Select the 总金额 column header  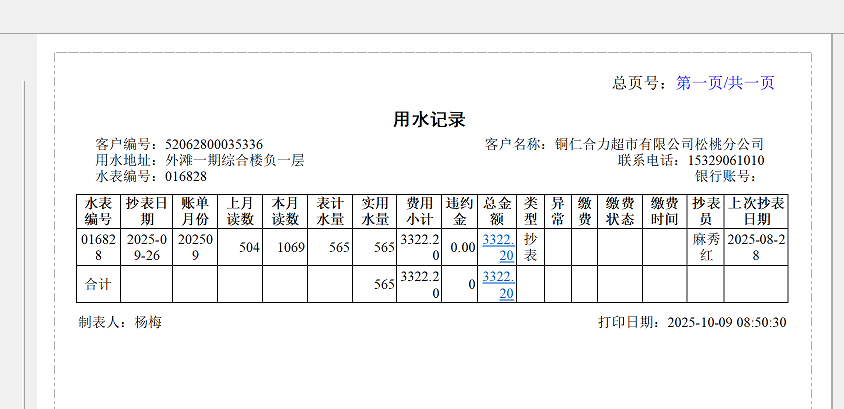498,211
